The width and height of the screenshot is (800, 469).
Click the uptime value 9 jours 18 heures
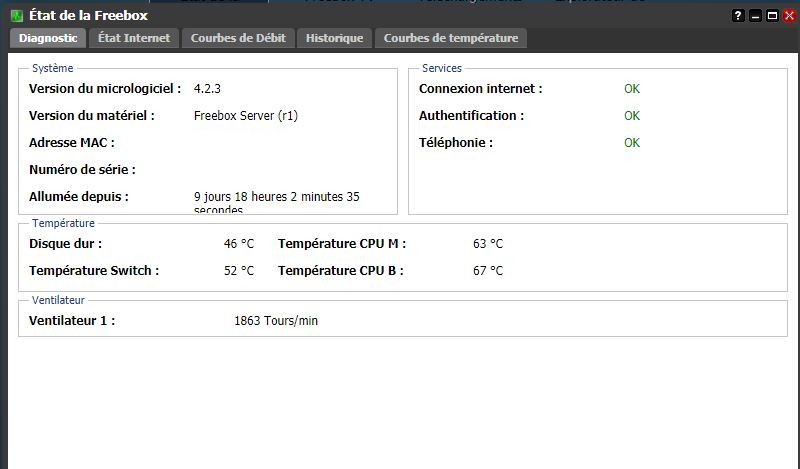pos(277,203)
